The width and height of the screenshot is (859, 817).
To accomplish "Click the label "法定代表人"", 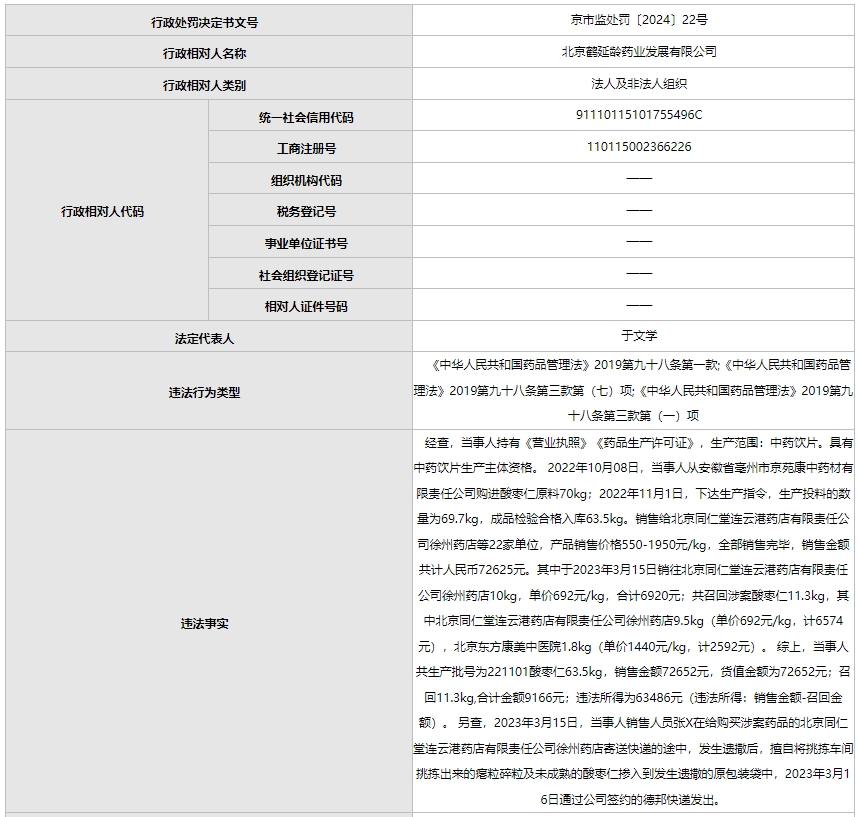I will coord(204,339).
